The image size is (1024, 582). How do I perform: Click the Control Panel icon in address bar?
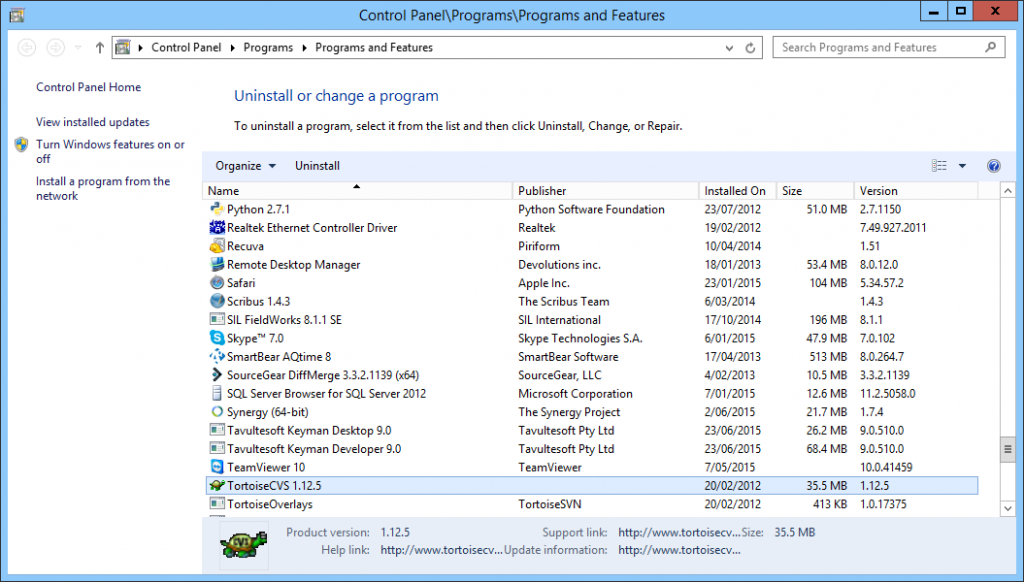coord(122,47)
